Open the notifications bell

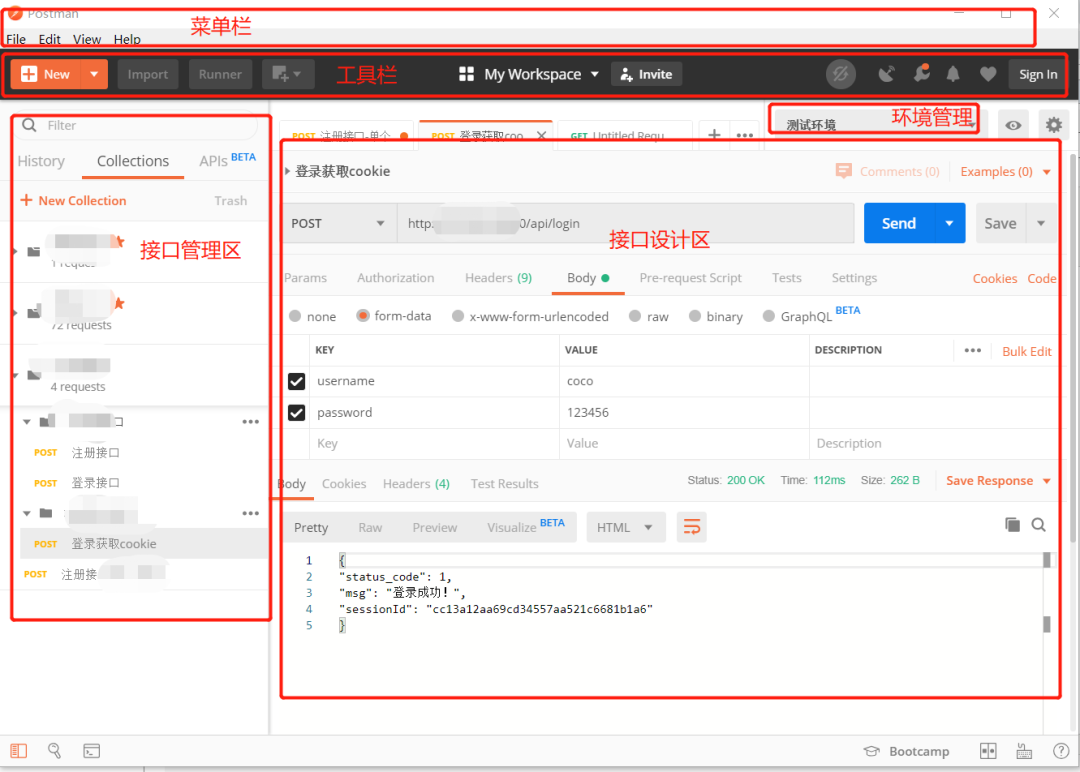[x=953, y=74]
